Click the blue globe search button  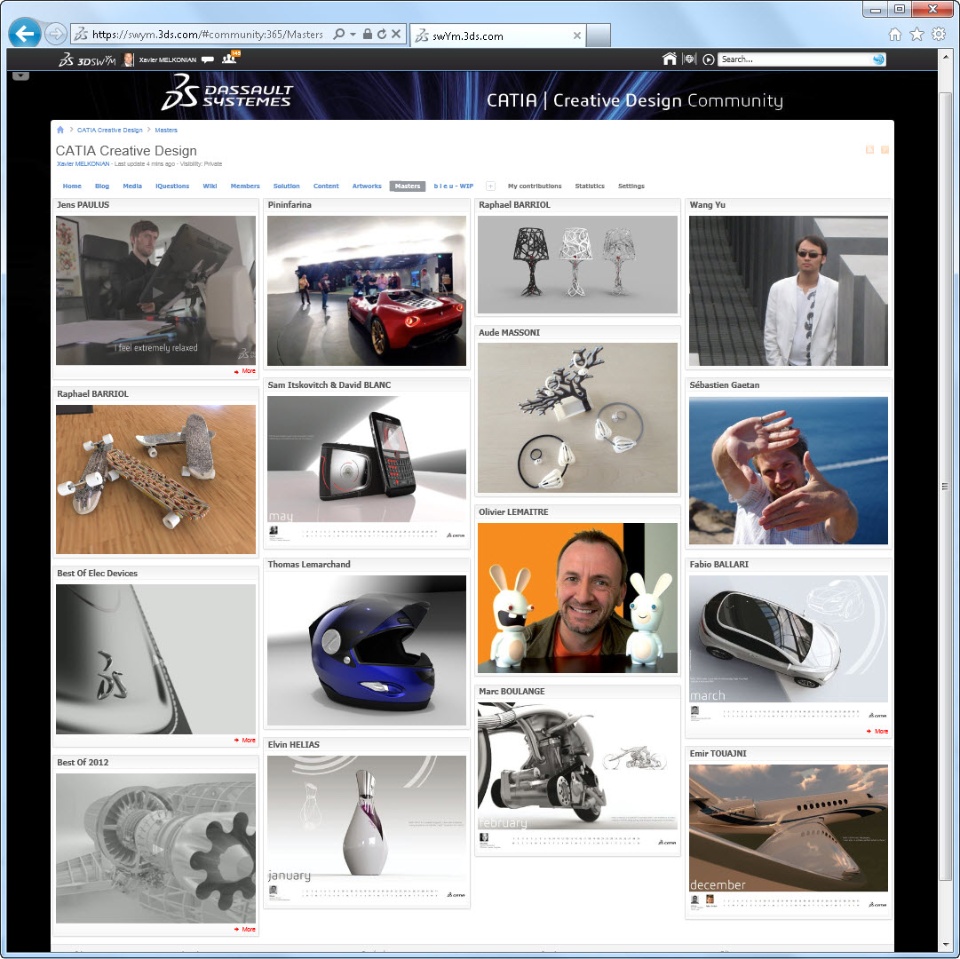[x=879, y=59]
